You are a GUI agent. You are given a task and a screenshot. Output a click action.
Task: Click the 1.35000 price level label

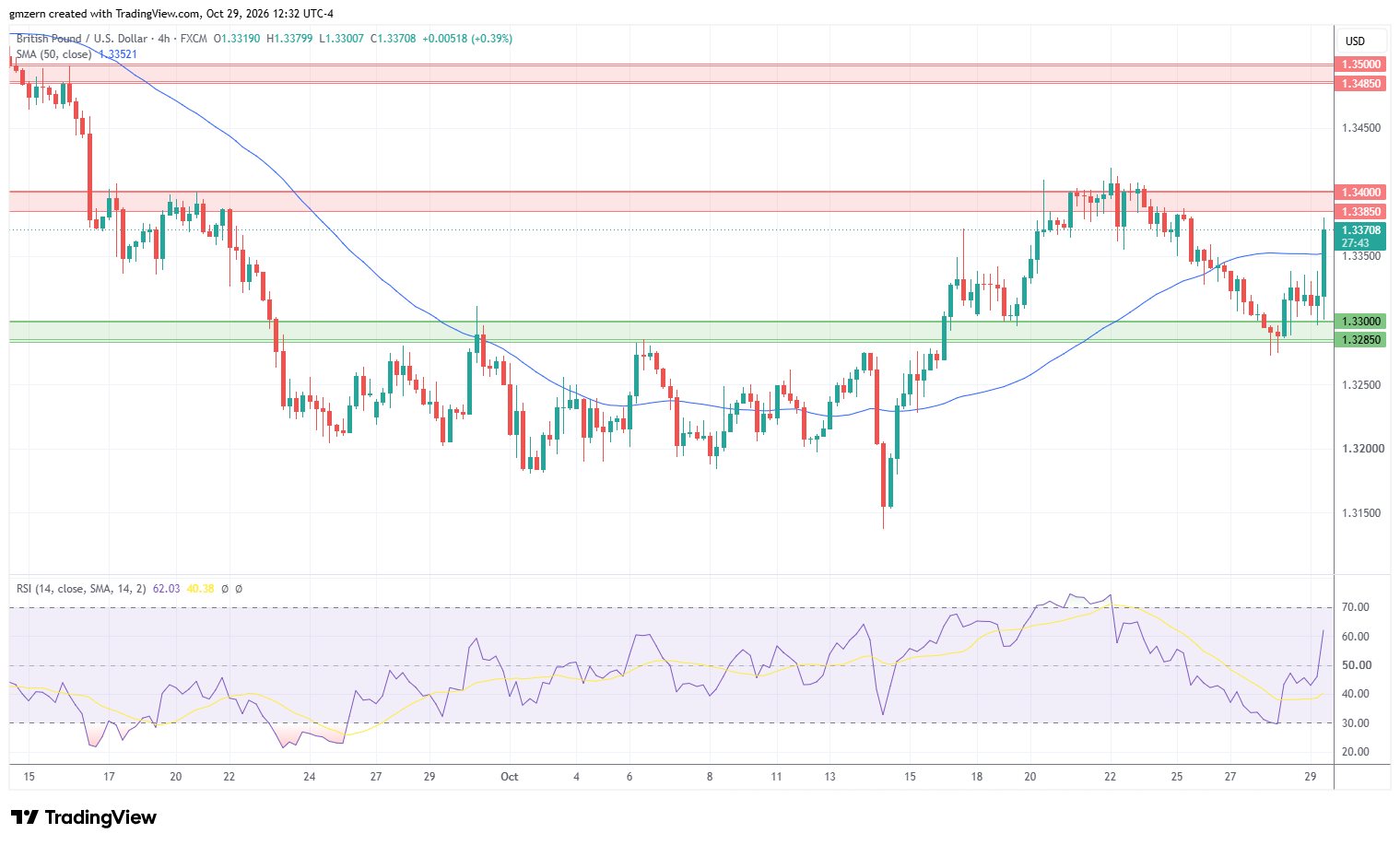coord(1360,65)
